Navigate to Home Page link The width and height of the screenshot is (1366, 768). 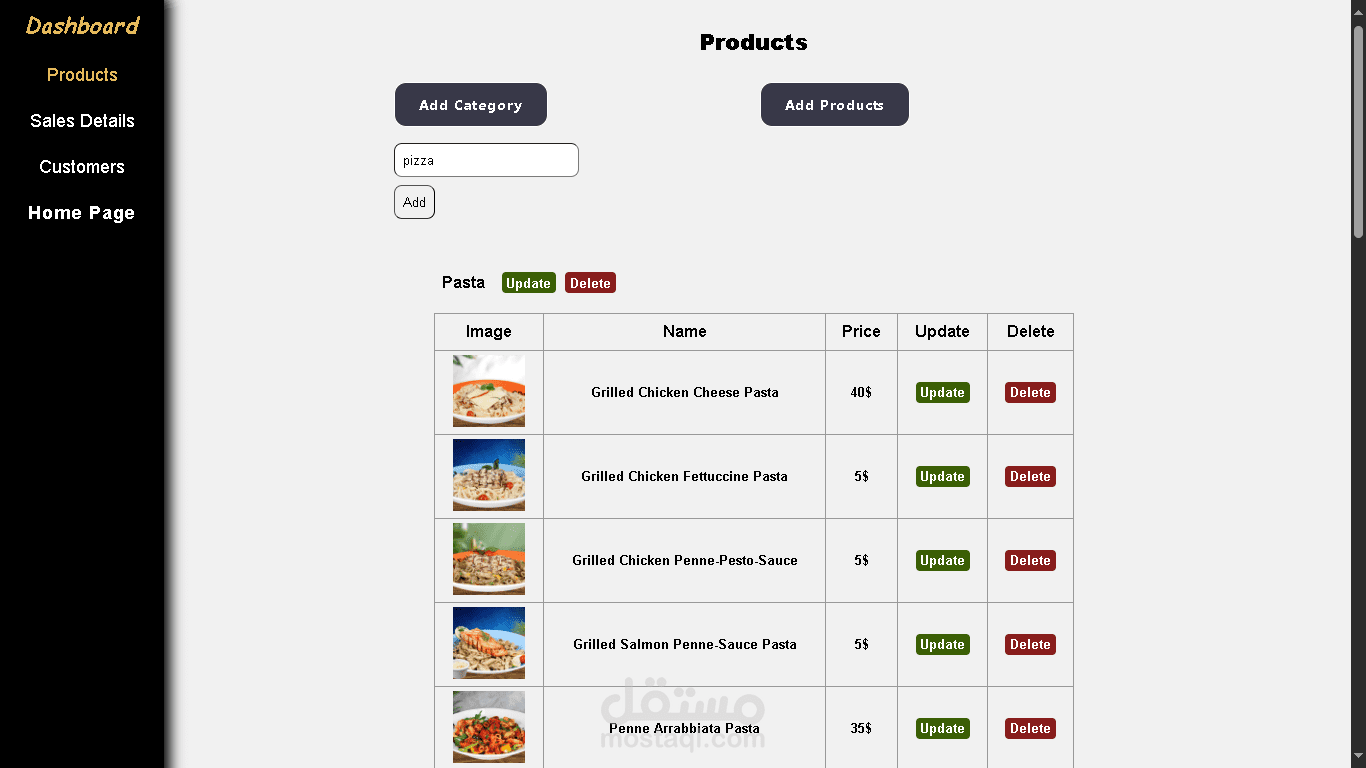pos(82,213)
